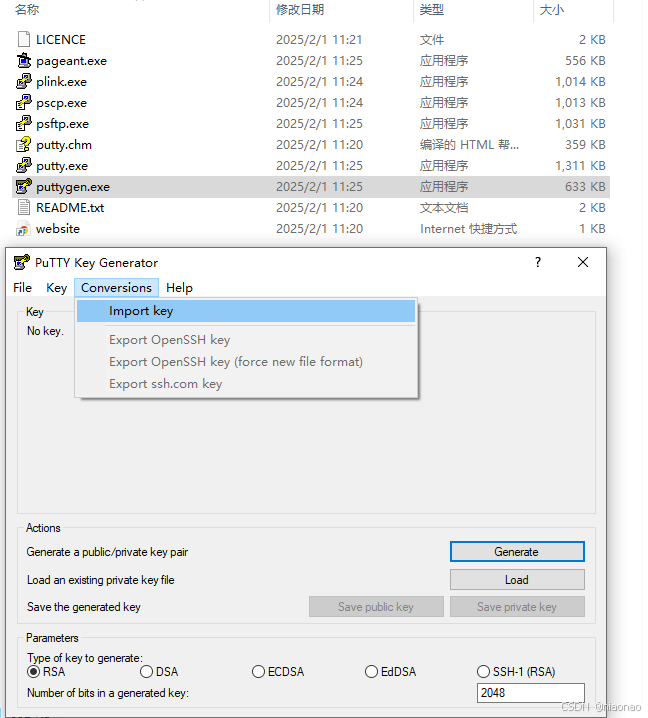Click the 文件 type cell for LICENCE

[432, 40]
